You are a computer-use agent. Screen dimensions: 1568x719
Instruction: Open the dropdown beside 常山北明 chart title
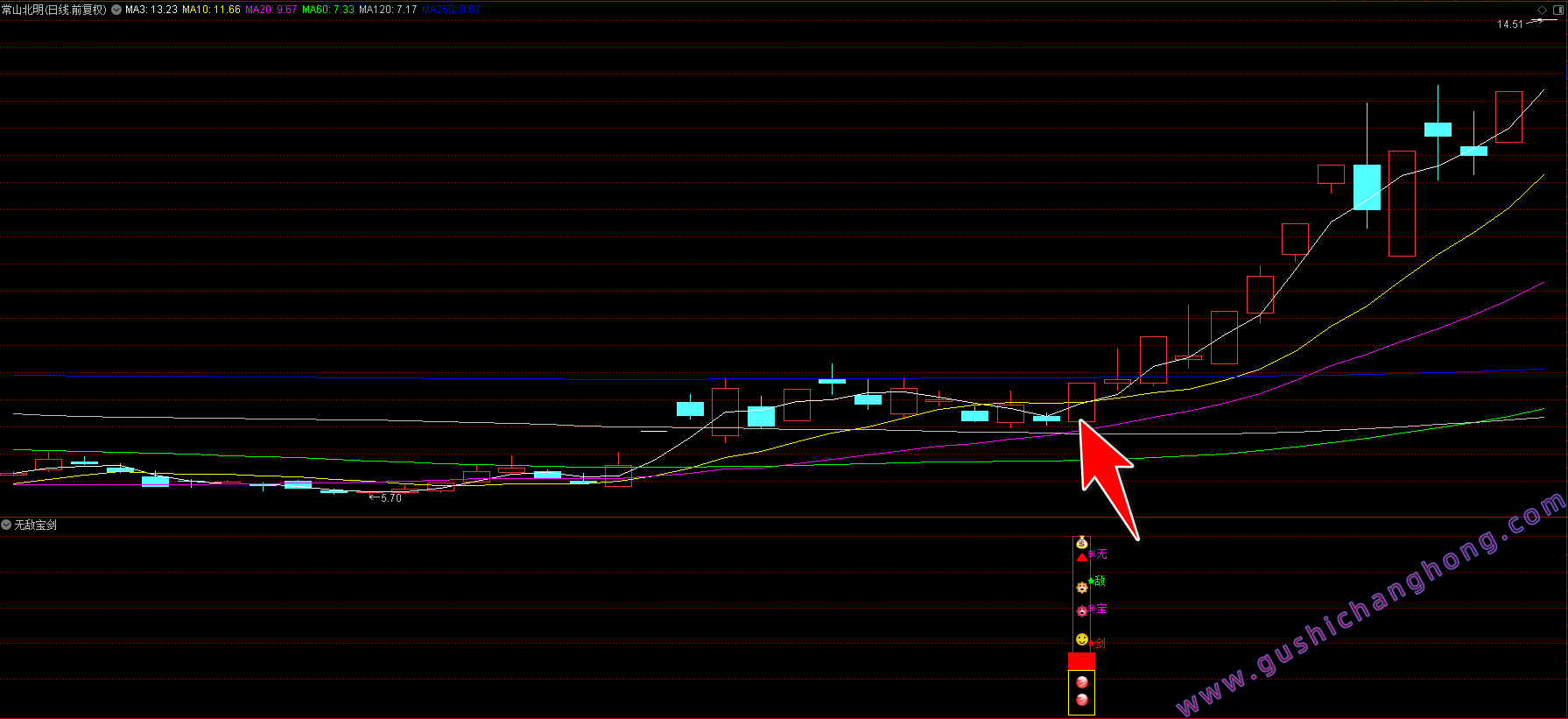coord(116,10)
